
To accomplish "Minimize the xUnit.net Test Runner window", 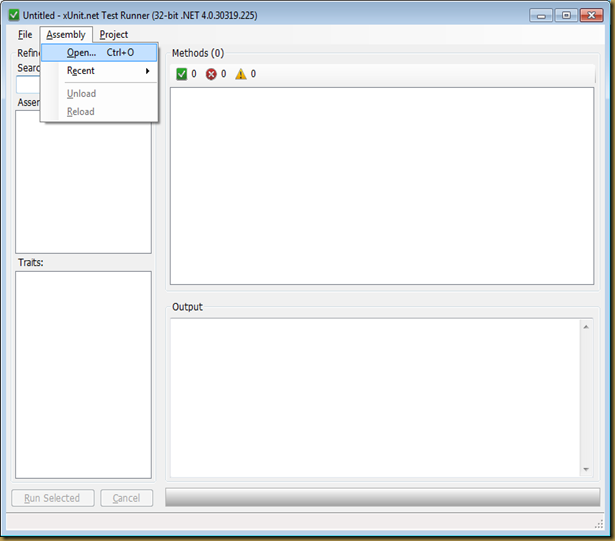I will (x=541, y=16).
